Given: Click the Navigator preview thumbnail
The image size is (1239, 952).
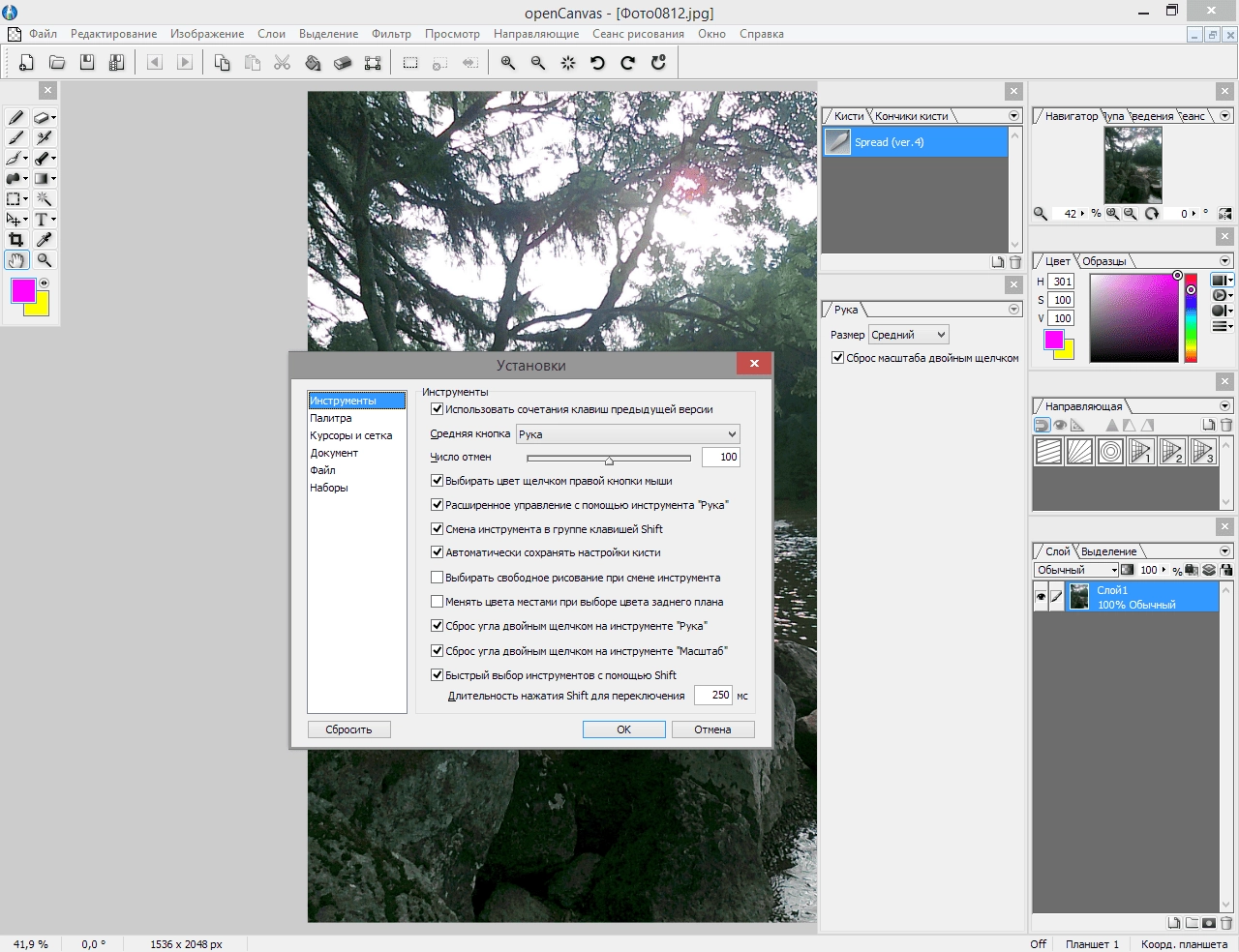Looking at the screenshot, I should point(1133,164).
